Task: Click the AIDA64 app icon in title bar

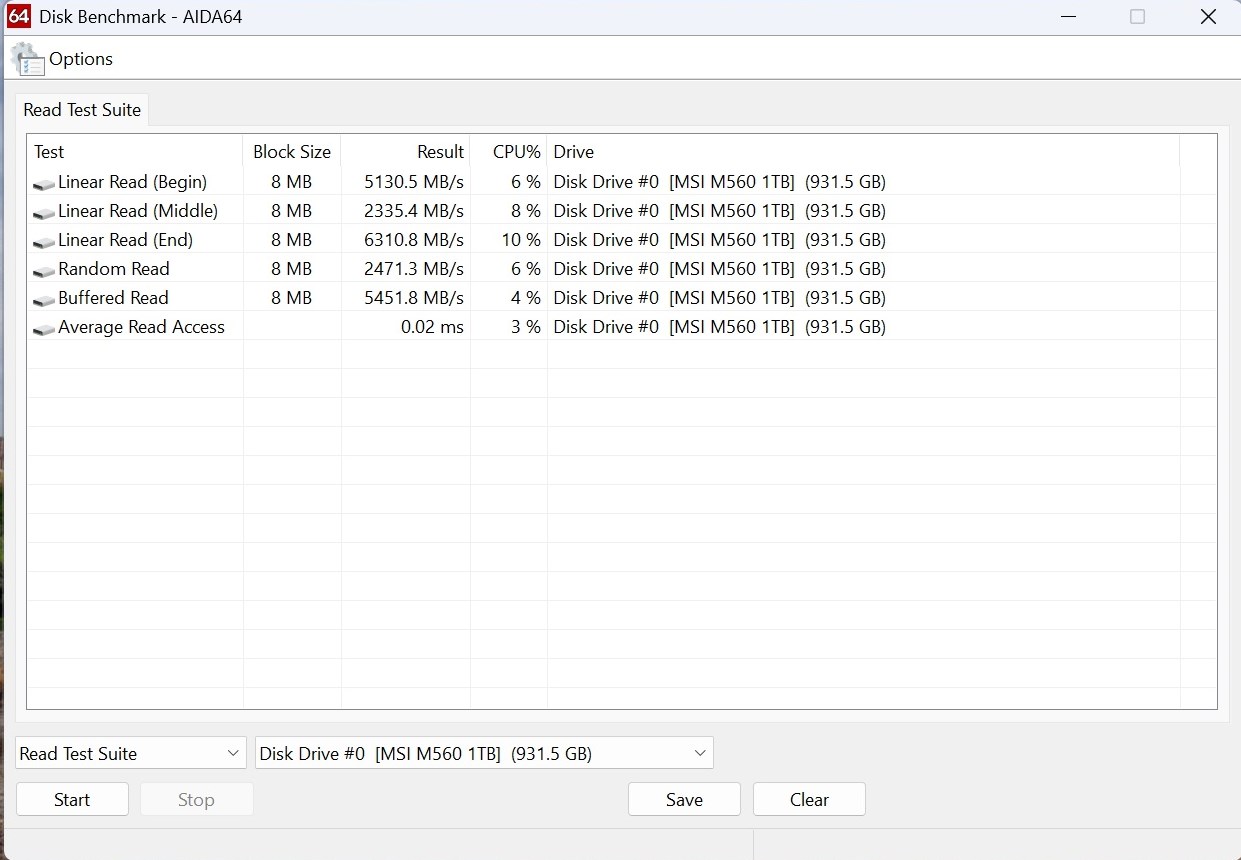Action: pos(19,17)
